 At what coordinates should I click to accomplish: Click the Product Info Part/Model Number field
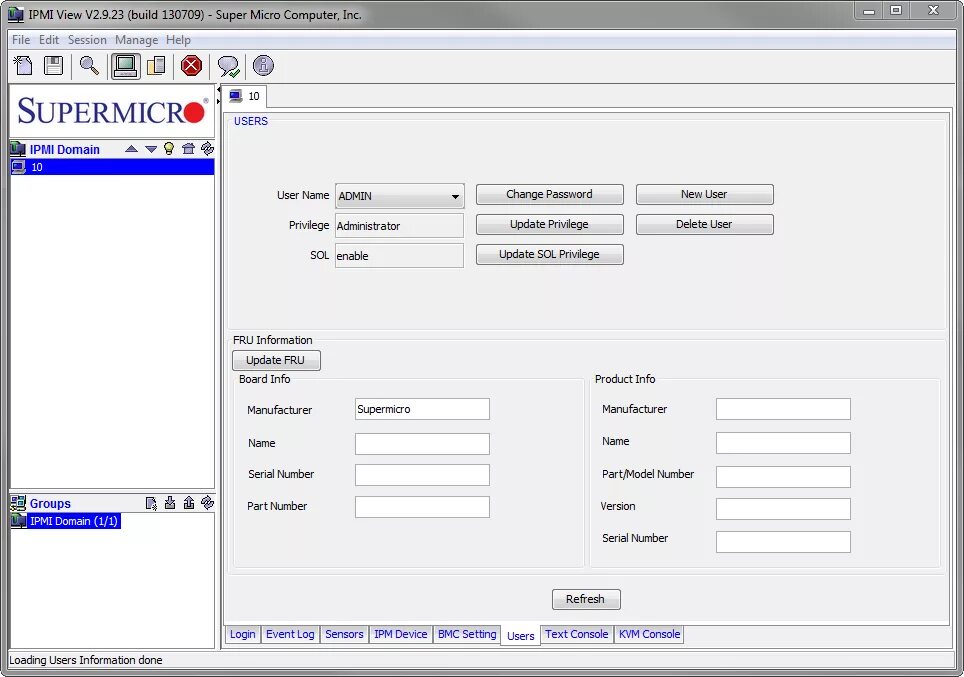[783, 477]
